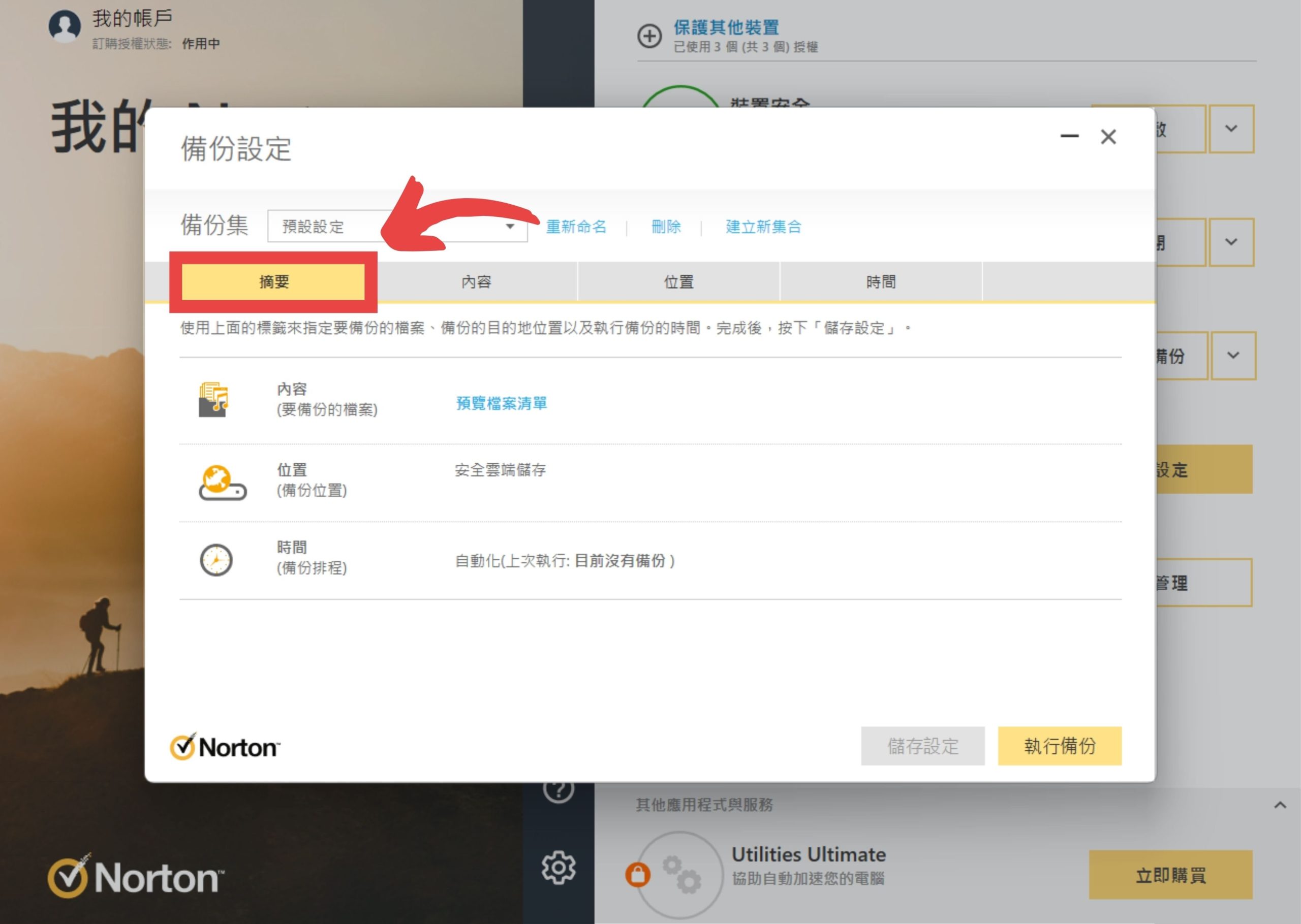Screen dimensions: 1301x924
Task: Click the 刪除 delete link
Action: click(x=666, y=227)
